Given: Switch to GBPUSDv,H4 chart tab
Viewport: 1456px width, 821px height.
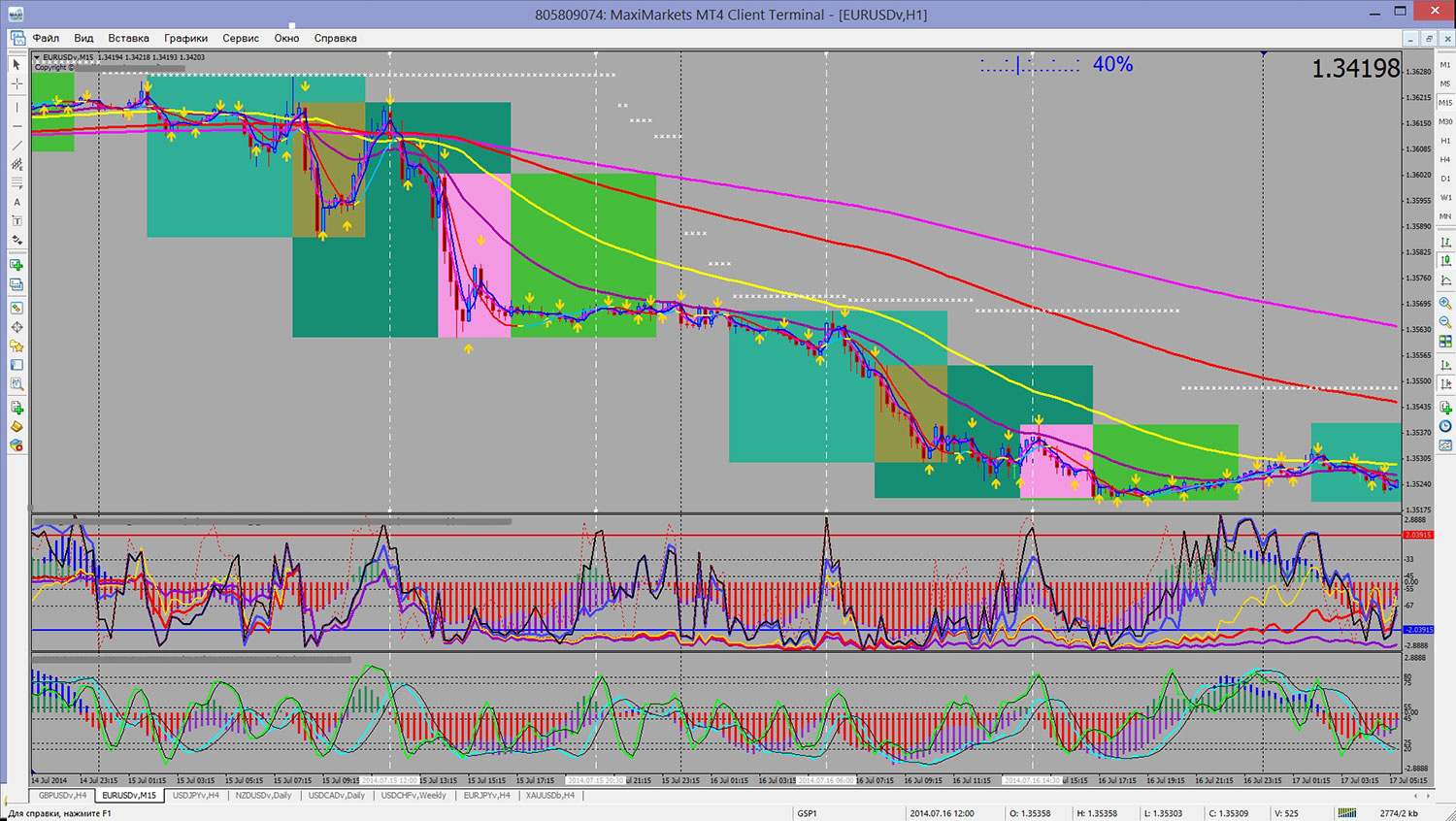Looking at the screenshot, I should coord(63,795).
